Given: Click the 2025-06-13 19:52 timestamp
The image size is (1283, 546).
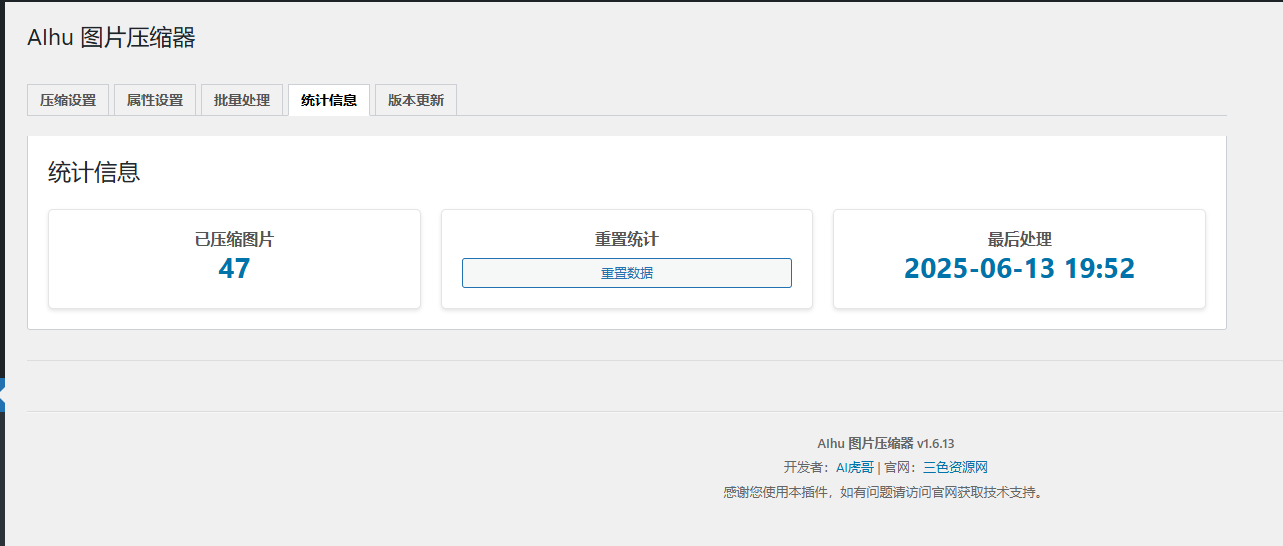Looking at the screenshot, I should tap(1019, 269).
